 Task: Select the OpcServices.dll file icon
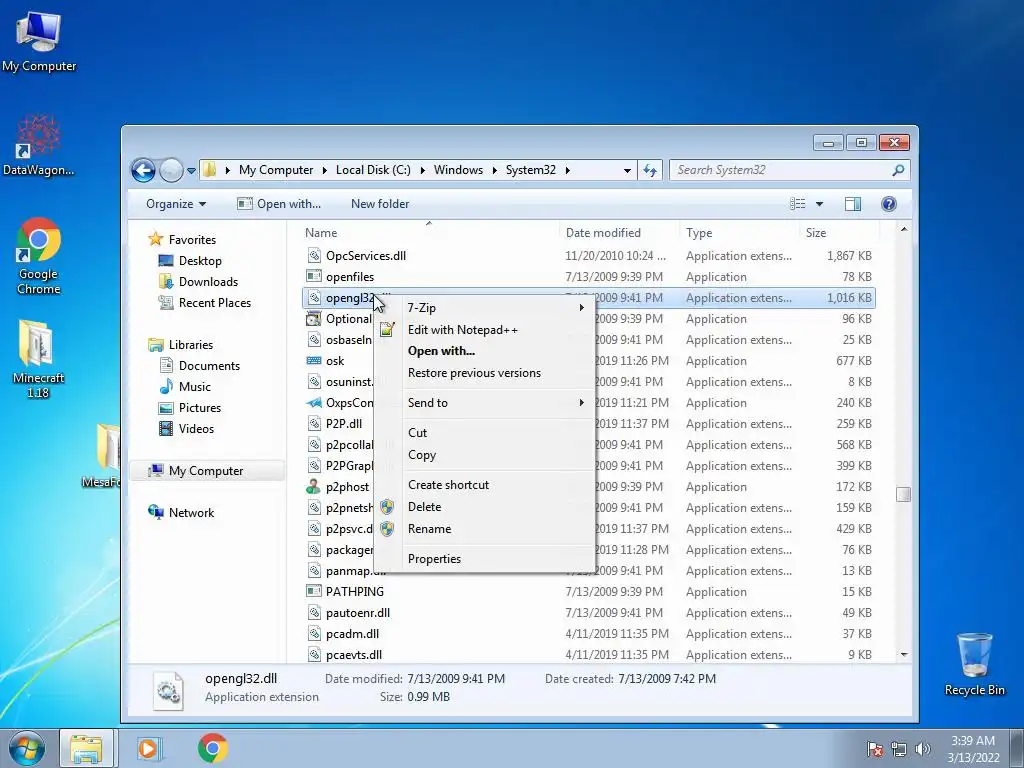[314, 255]
